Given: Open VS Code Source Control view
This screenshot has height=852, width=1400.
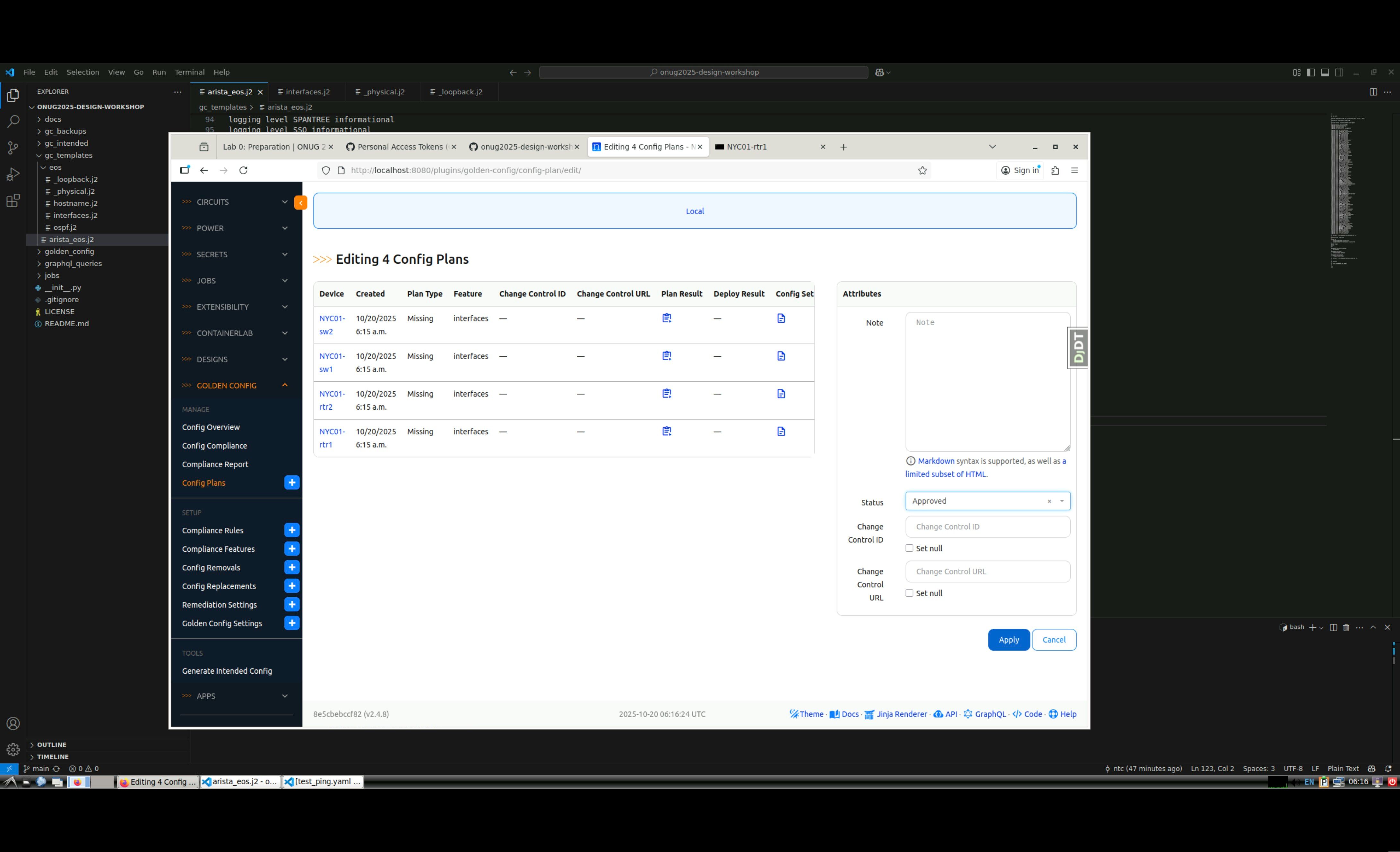Looking at the screenshot, I should coord(13,148).
